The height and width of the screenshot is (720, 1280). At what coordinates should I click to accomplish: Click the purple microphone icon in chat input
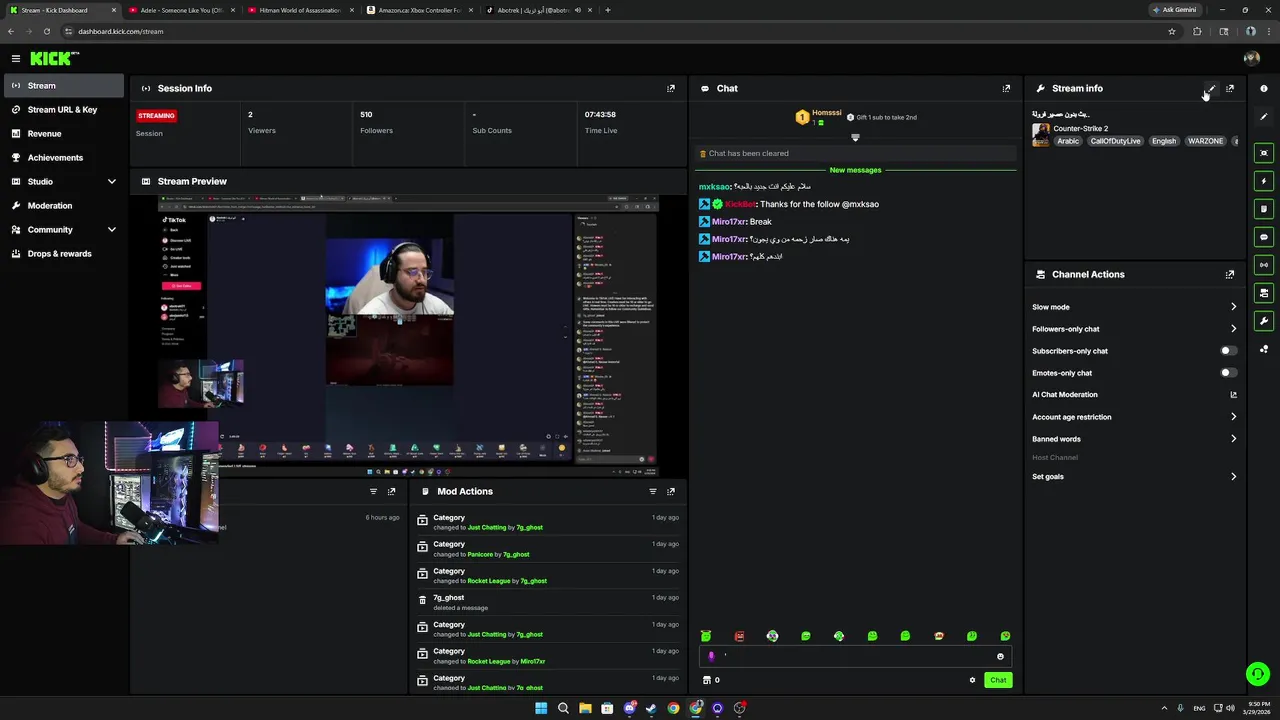(x=711, y=656)
